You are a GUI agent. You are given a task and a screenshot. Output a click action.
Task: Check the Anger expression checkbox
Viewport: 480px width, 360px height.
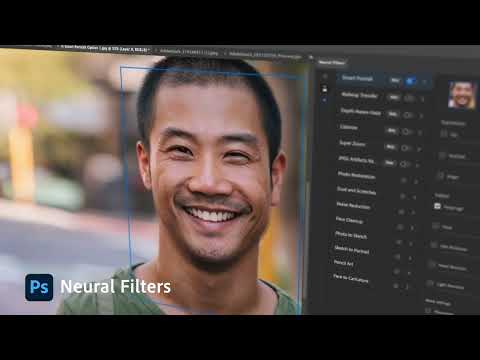pyautogui.click(x=441, y=175)
